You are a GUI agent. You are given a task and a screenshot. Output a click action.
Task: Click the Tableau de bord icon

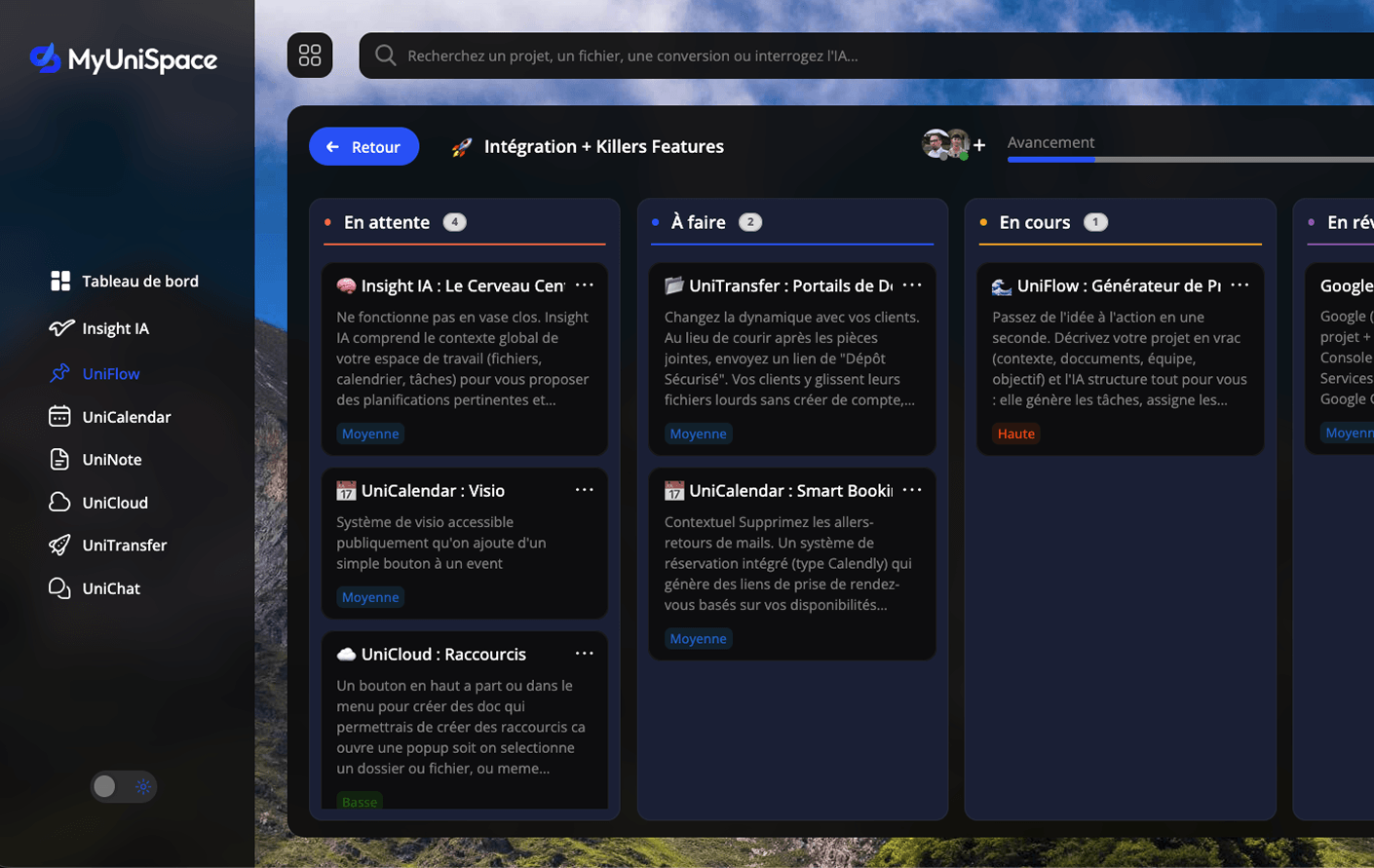point(60,281)
